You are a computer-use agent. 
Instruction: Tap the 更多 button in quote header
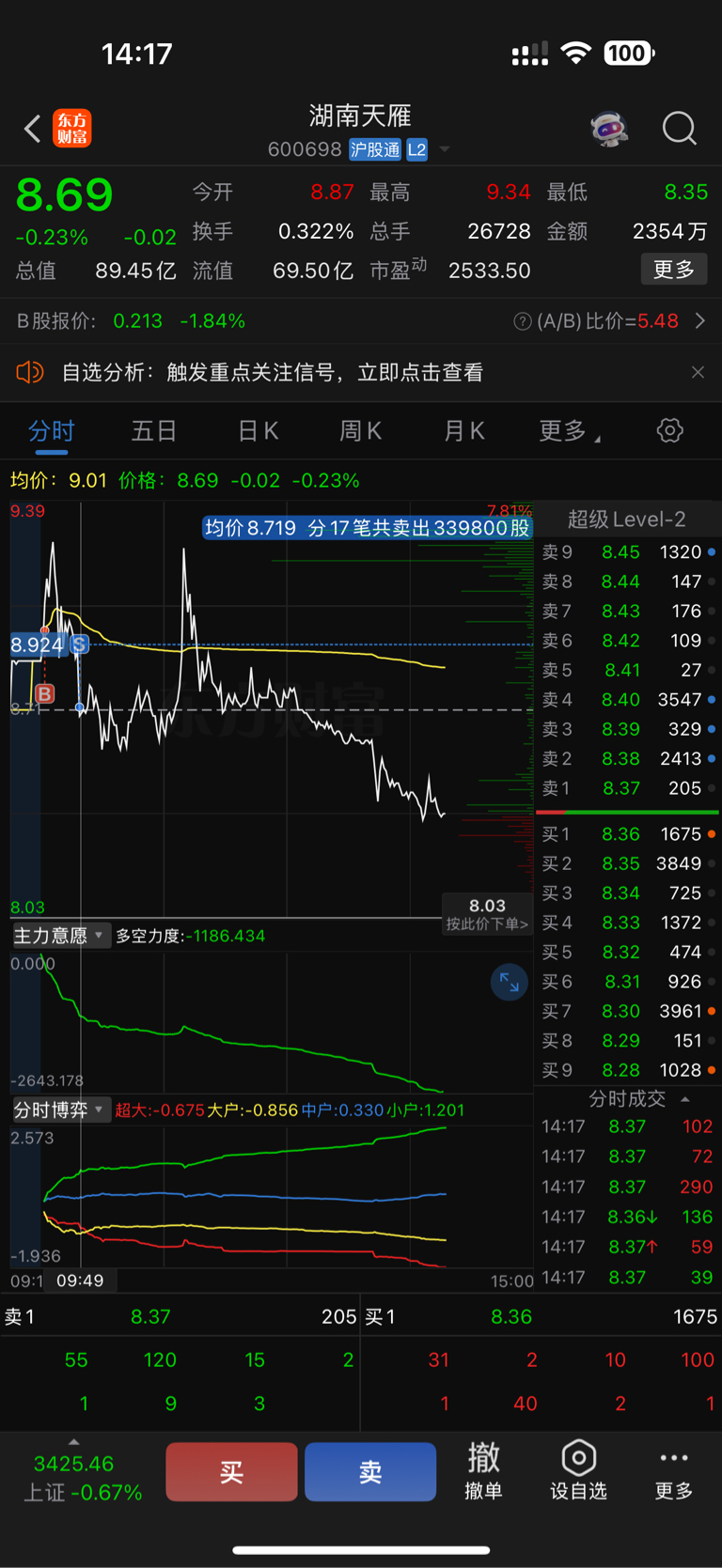tap(674, 271)
